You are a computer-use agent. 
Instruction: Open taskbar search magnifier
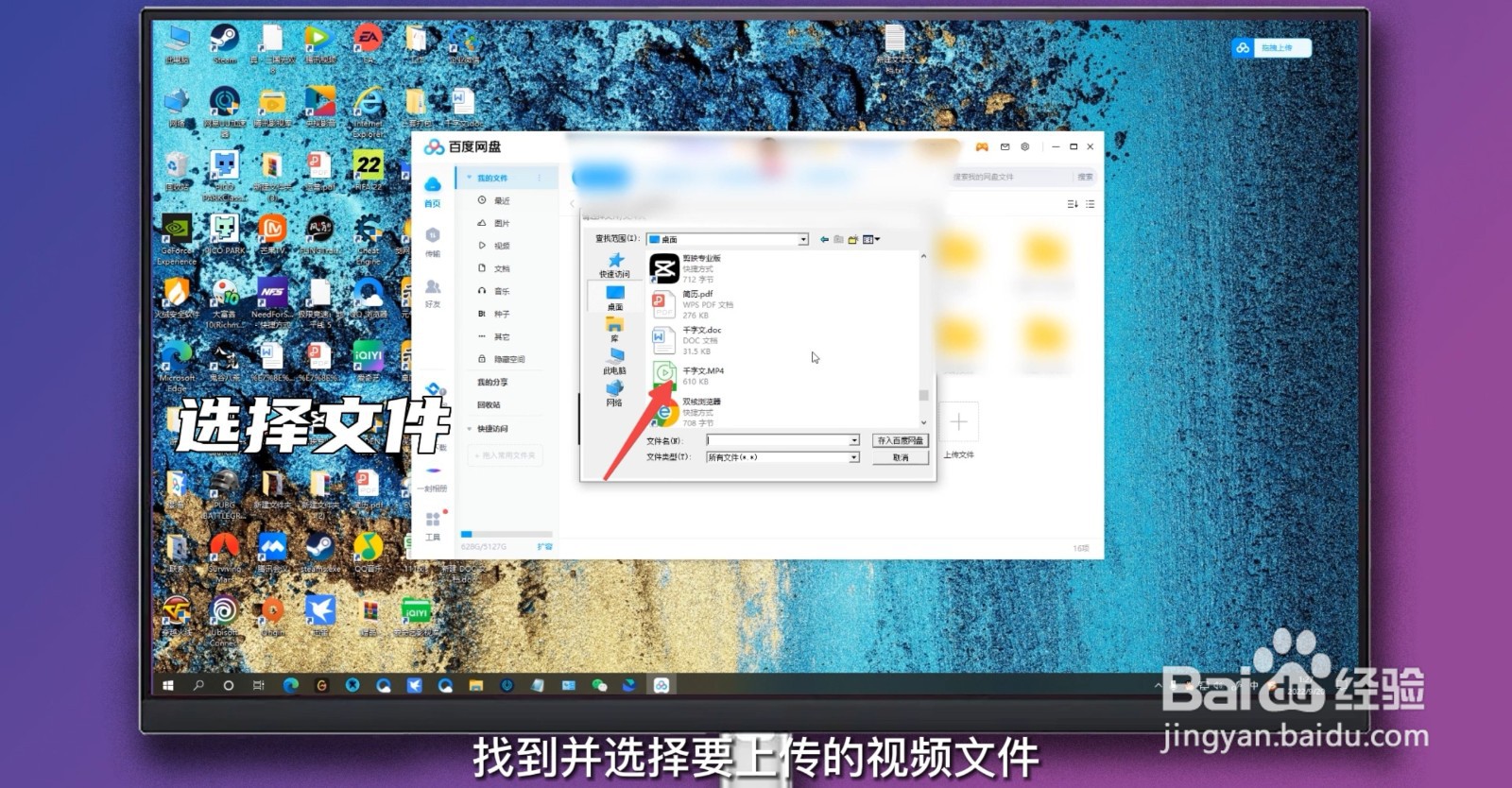point(198,685)
